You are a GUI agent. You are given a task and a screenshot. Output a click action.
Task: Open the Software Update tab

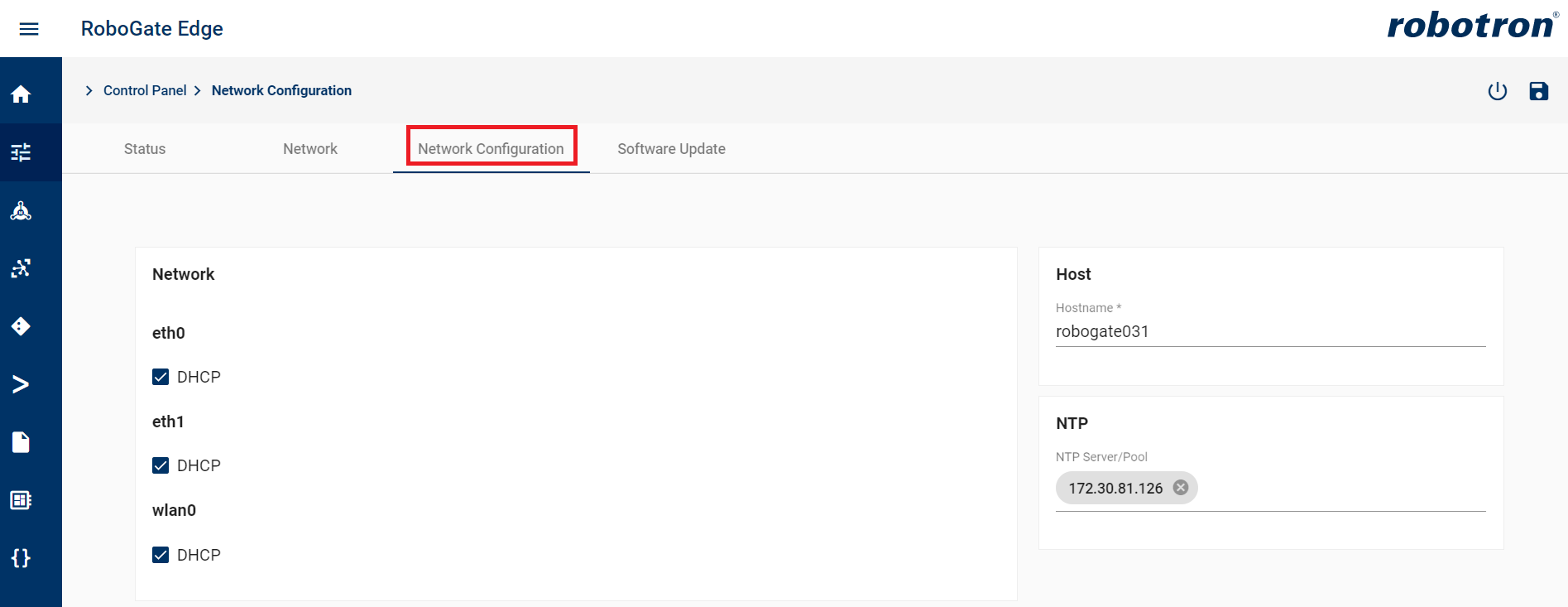[x=671, y=149]
